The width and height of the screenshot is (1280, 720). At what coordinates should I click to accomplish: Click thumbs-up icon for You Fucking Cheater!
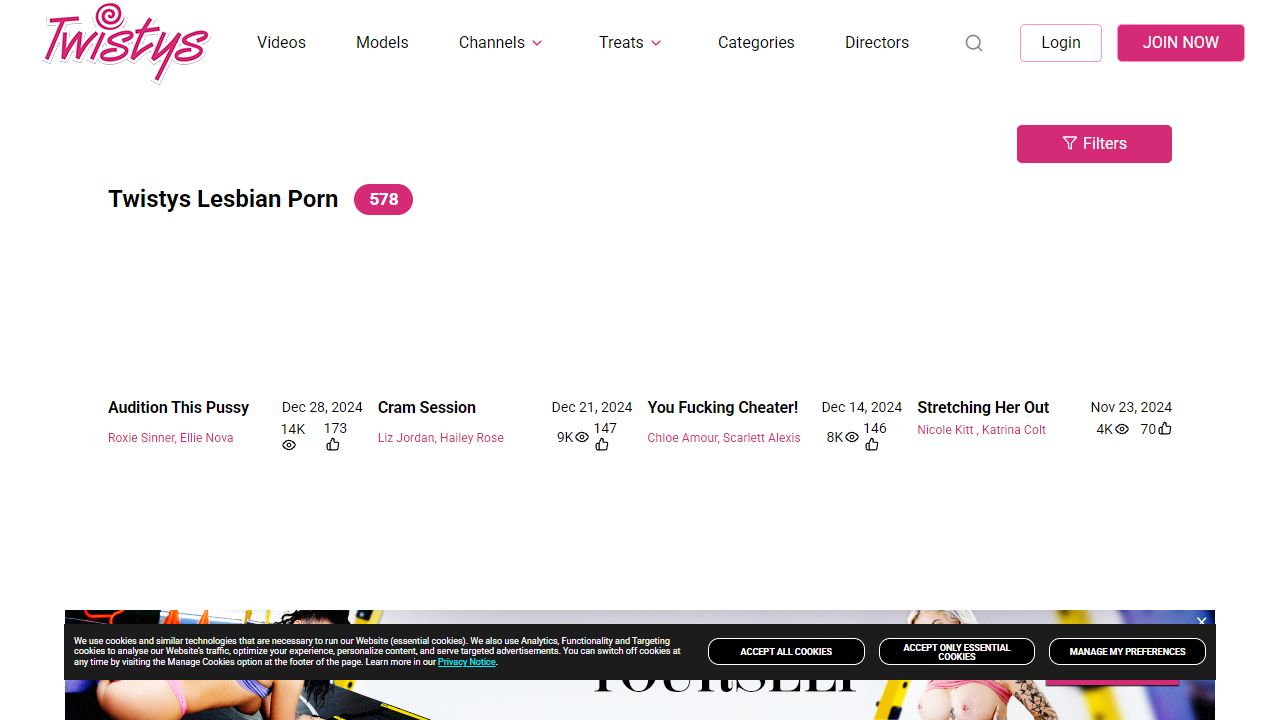tap(872, 445)
